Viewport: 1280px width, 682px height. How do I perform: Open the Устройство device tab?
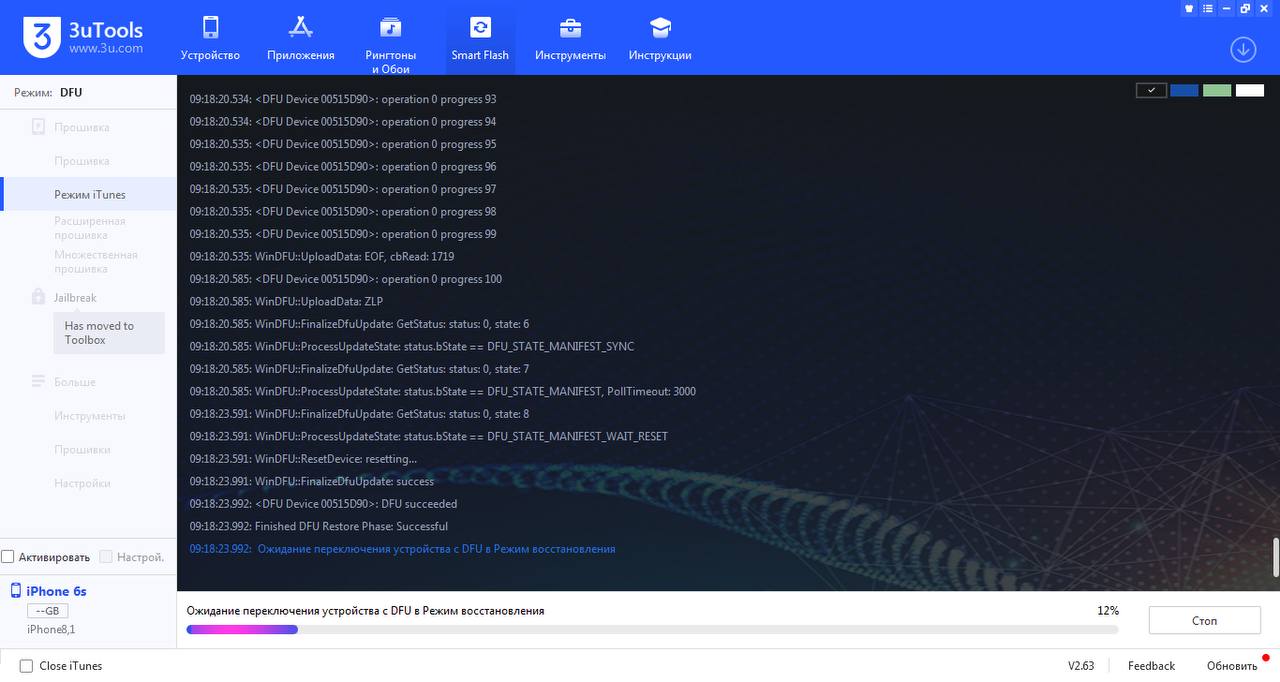210,38
